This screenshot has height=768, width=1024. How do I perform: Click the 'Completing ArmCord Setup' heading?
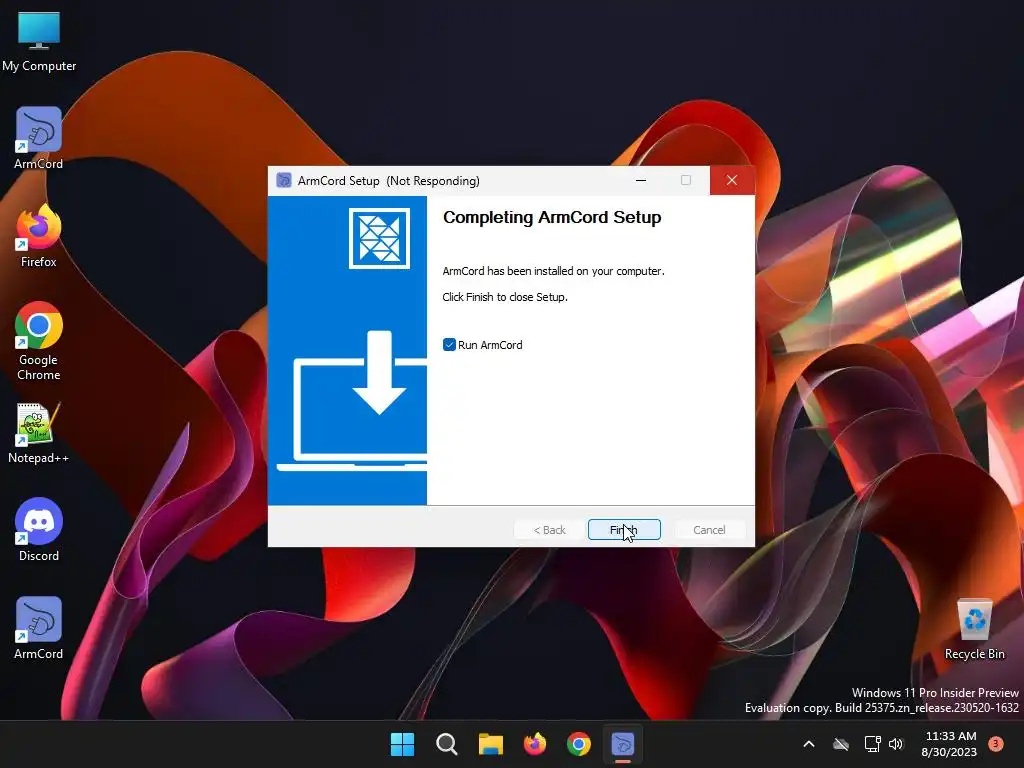click(x=552, y=217)
